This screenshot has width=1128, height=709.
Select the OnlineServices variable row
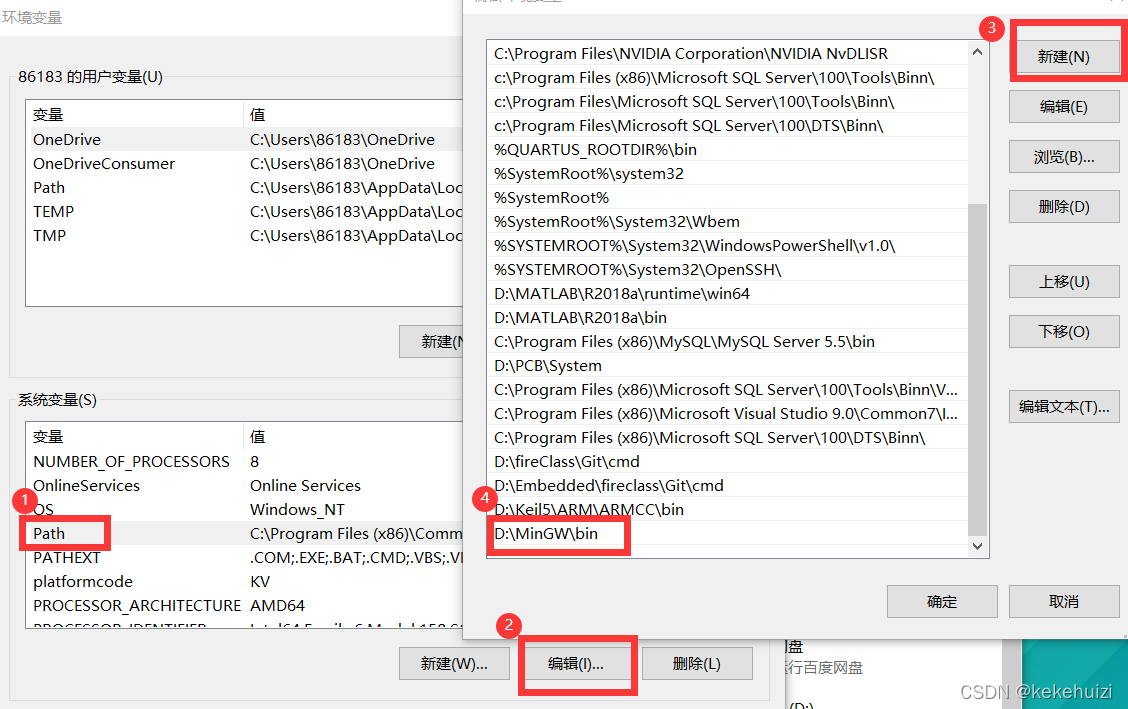click(x=245, y=485)
